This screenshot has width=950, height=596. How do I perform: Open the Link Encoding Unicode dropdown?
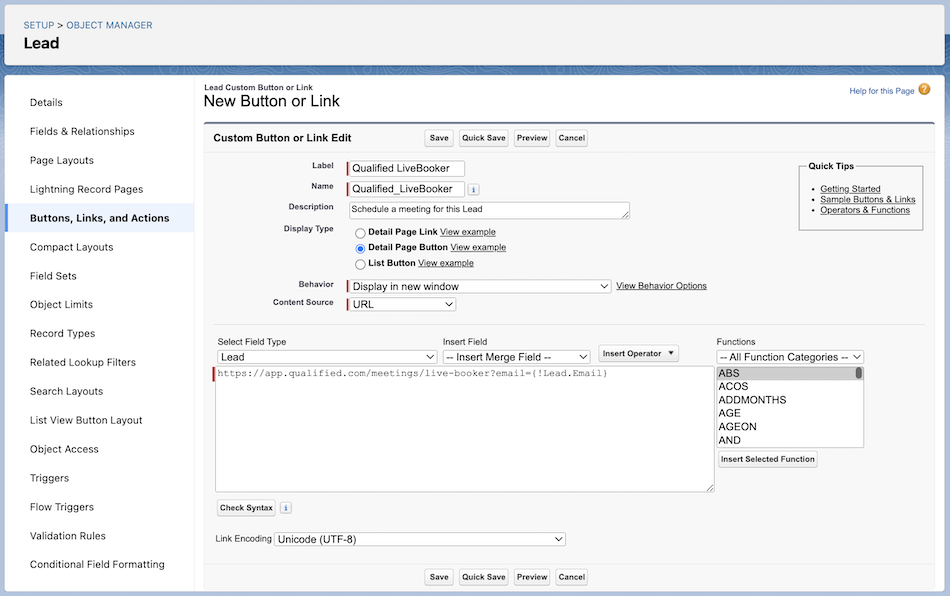(x=420, y=539)
